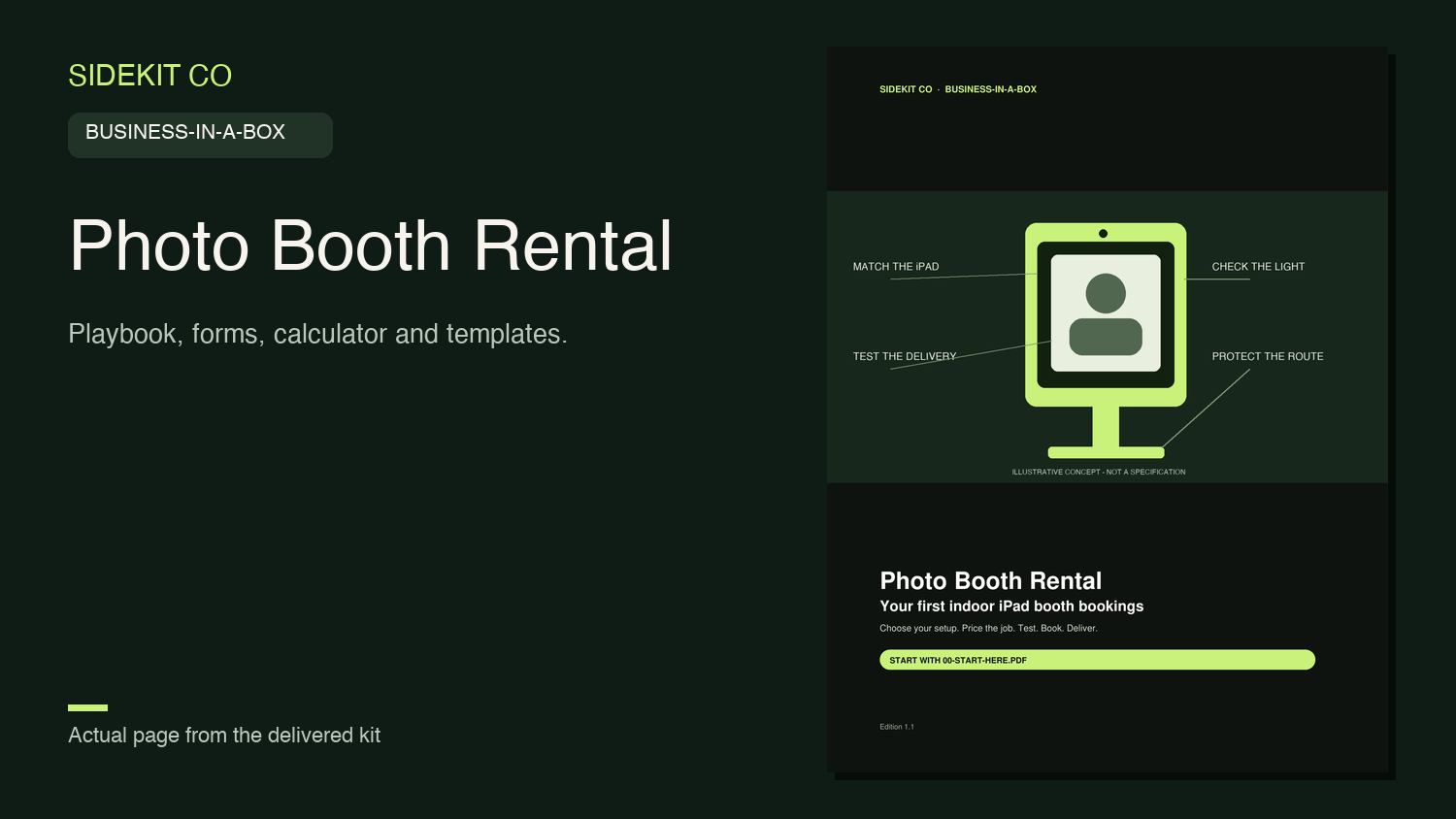Click the SIDEKIT CO logo text
This screenshot has width=1456, height=819.
click(x=149, y=76)
